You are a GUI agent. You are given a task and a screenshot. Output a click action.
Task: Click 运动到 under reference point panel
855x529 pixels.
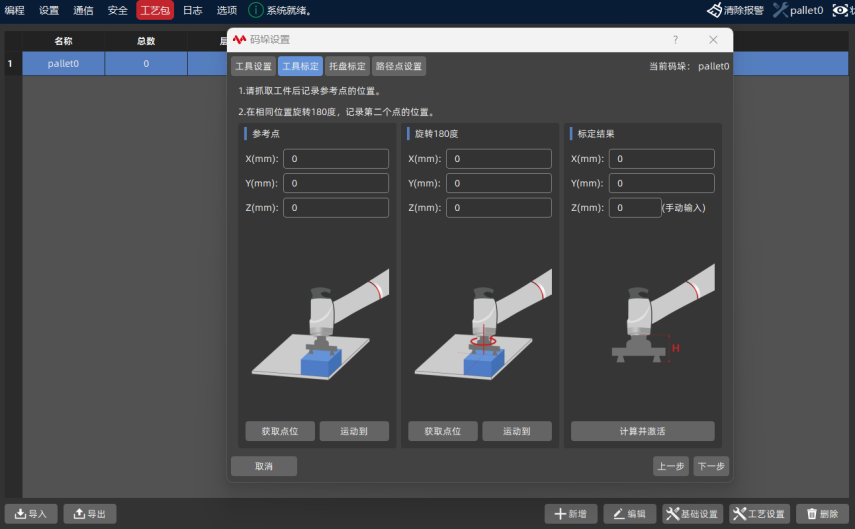tap(354, 431)
